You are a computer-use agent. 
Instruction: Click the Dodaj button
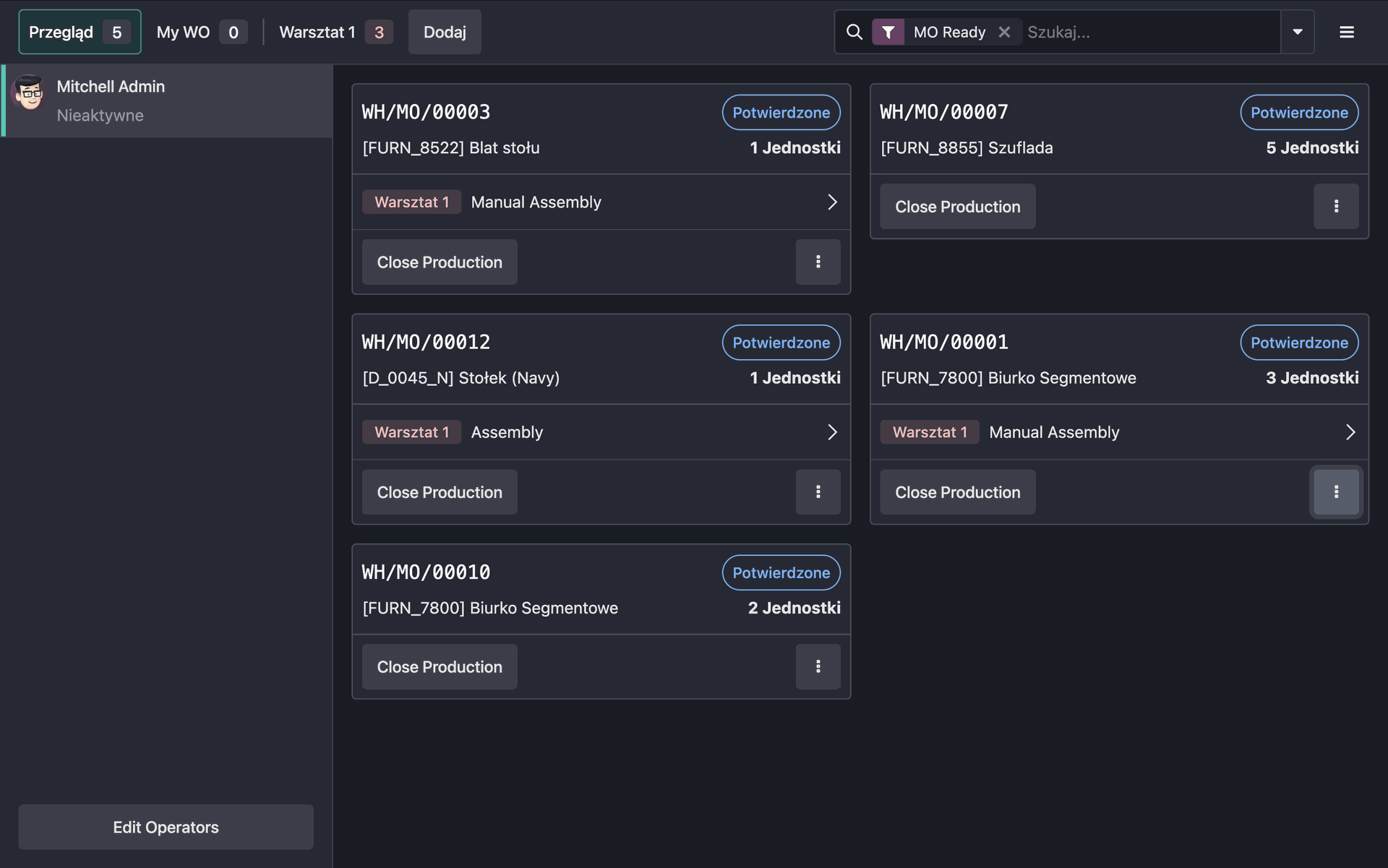(x=444, y=32)
